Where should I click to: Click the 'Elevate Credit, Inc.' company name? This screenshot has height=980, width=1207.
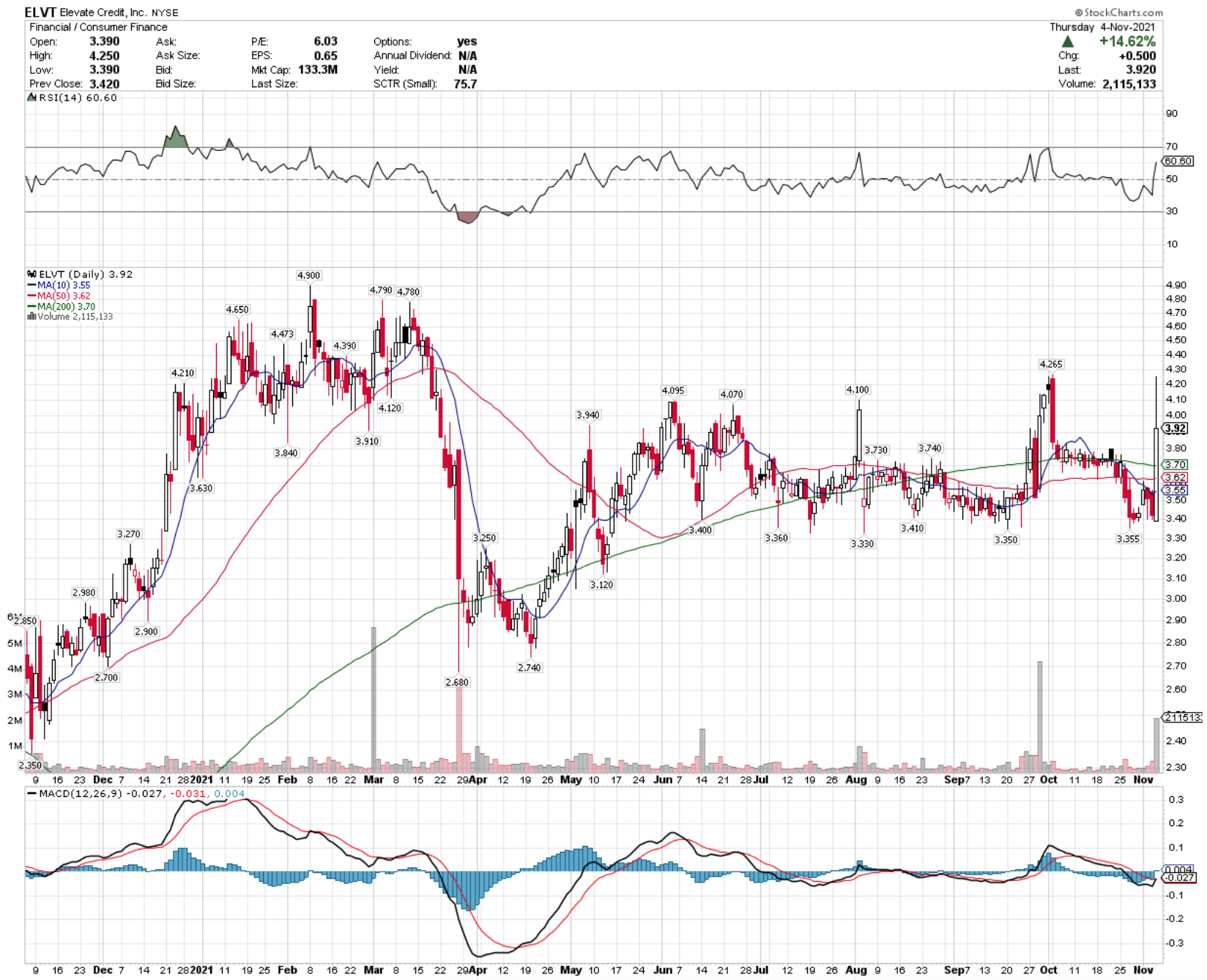pos(103,12)
